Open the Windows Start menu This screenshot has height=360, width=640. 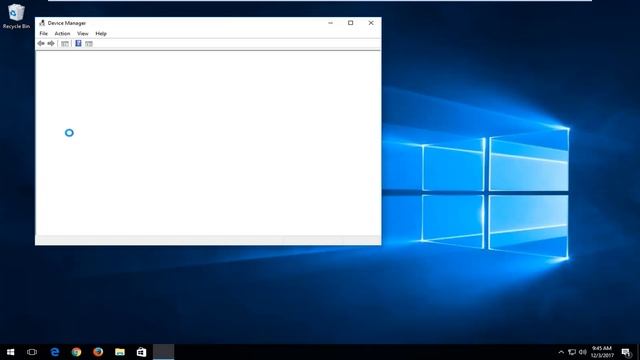pos(11,352)
